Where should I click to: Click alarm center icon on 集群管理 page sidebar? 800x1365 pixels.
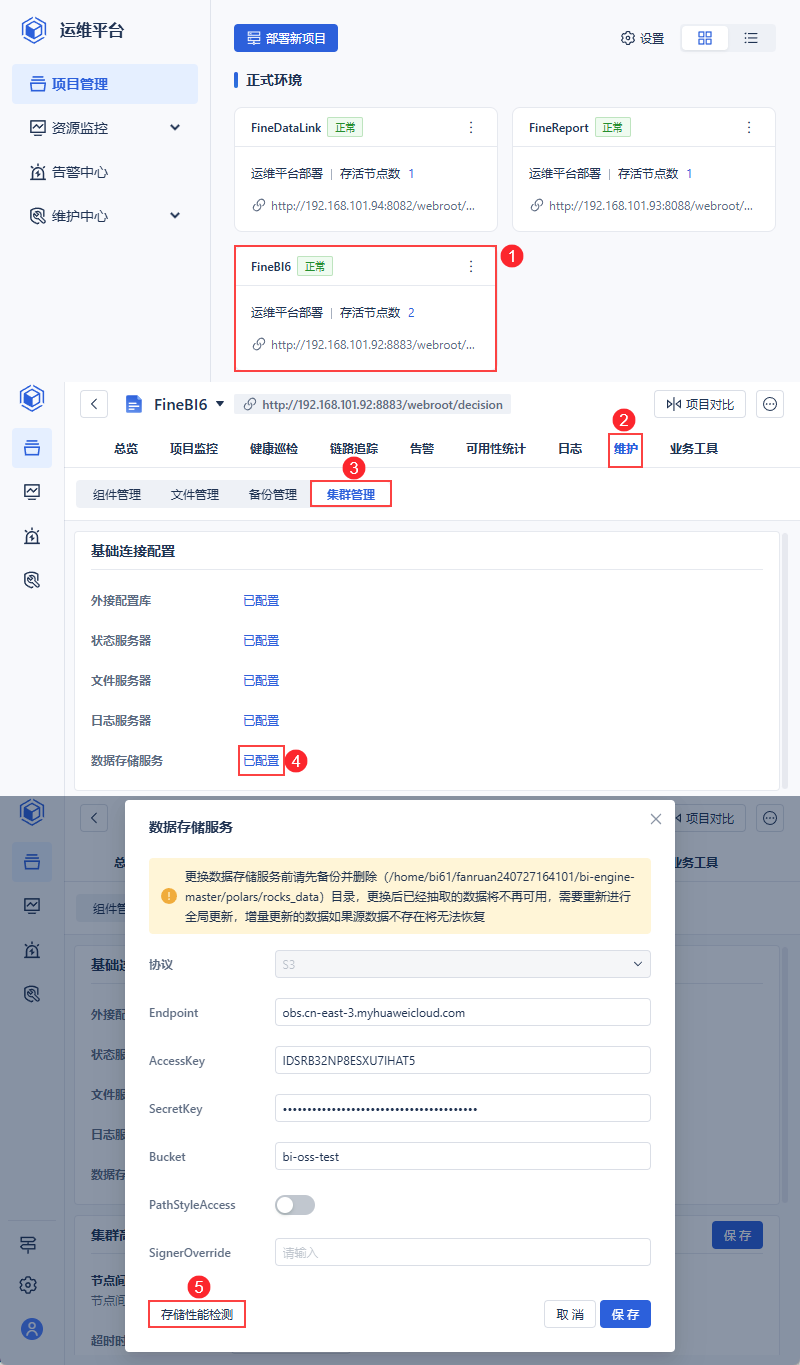[x=32, y=536]
